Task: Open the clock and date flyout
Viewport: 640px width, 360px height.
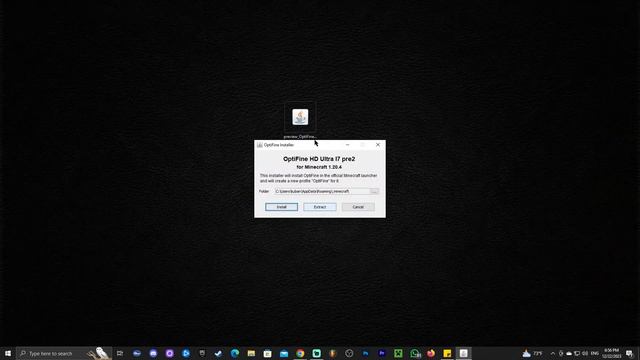Action: point(611,353)
